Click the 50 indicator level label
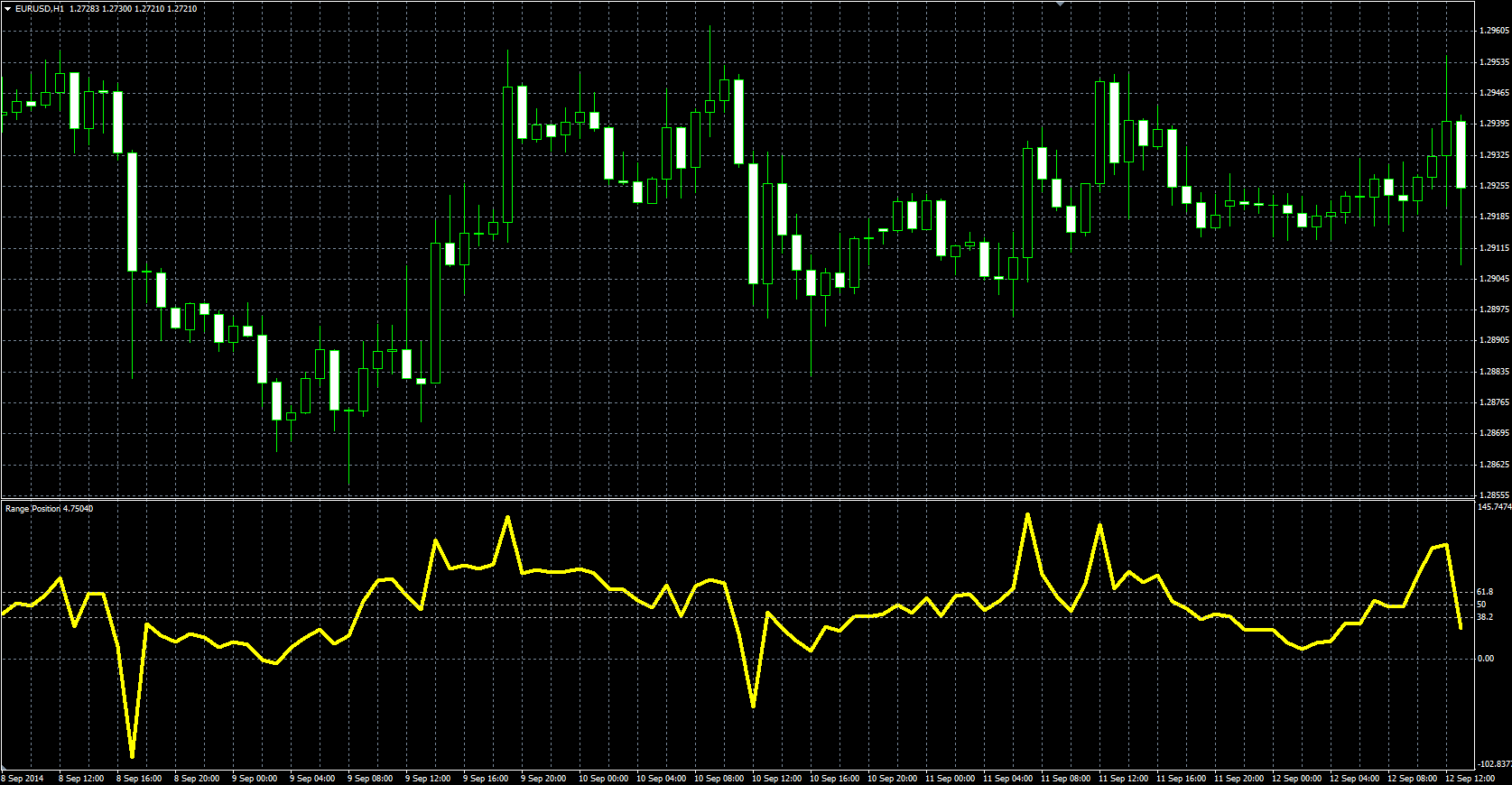 click(x=1482, y=605)
